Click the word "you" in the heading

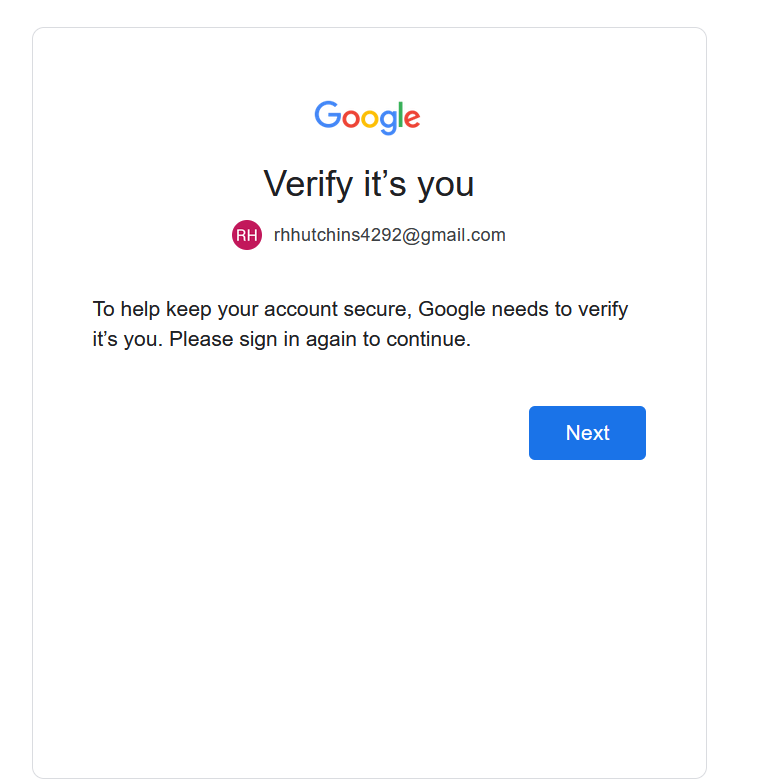coord(446,186)
